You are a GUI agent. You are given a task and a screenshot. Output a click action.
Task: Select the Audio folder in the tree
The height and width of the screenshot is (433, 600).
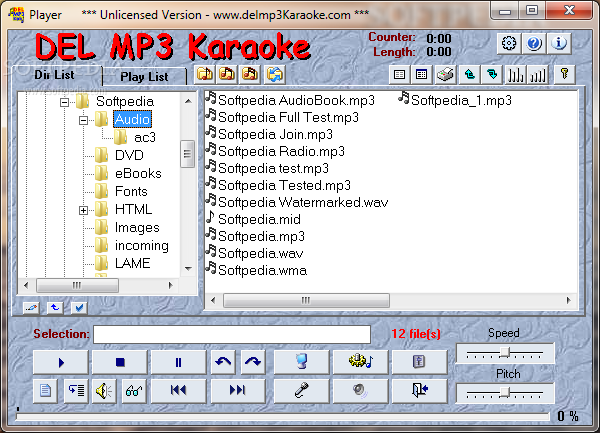click(x=132, y=119)
